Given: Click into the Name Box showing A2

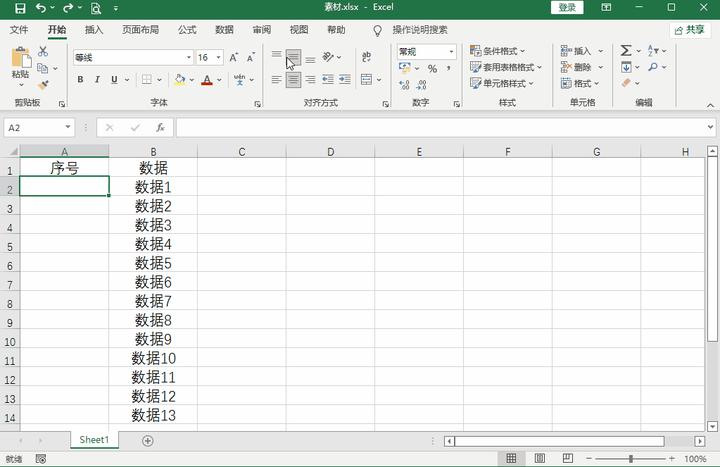Looking at the screenshot, I should click(39, 128).
